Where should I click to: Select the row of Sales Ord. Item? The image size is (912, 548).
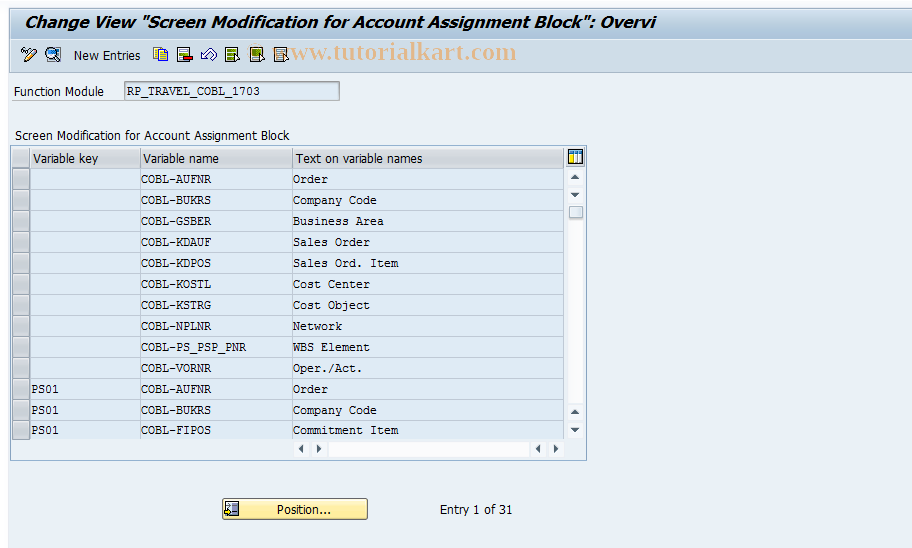(21, 263)
